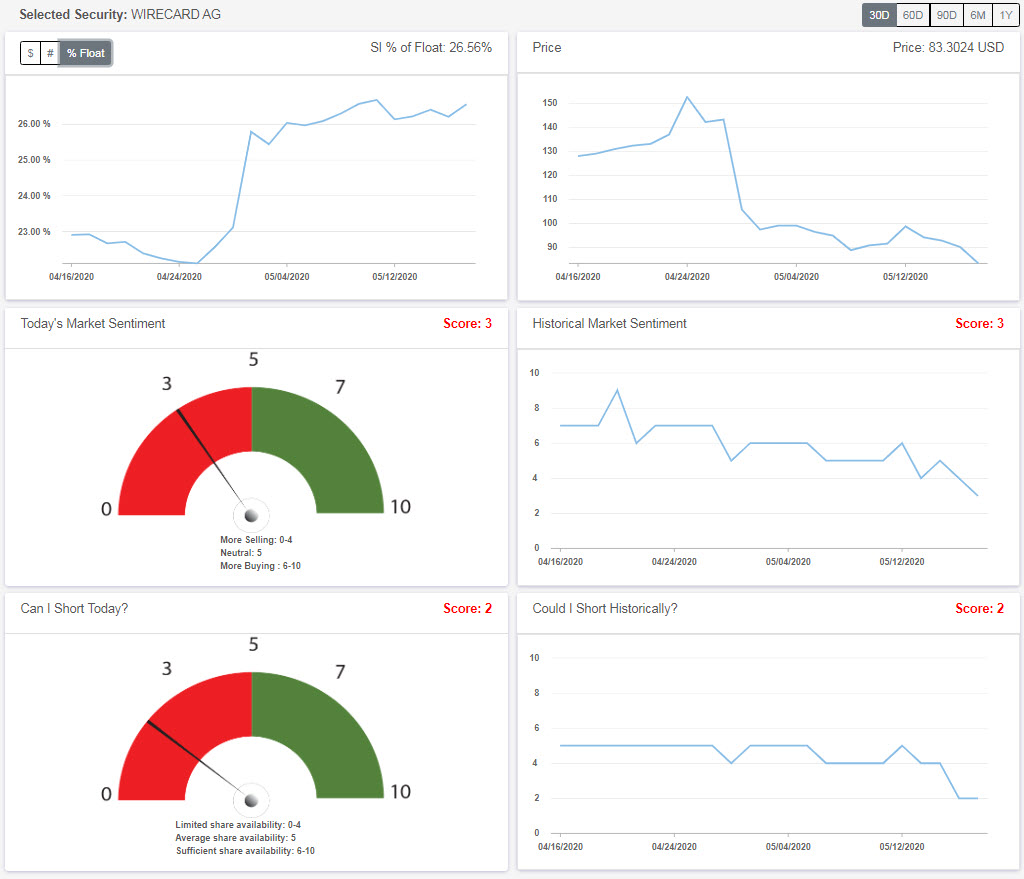Screen dimensions: 1024x879
Task: Switch to the 60D timeframe
Action: (913, 15)
